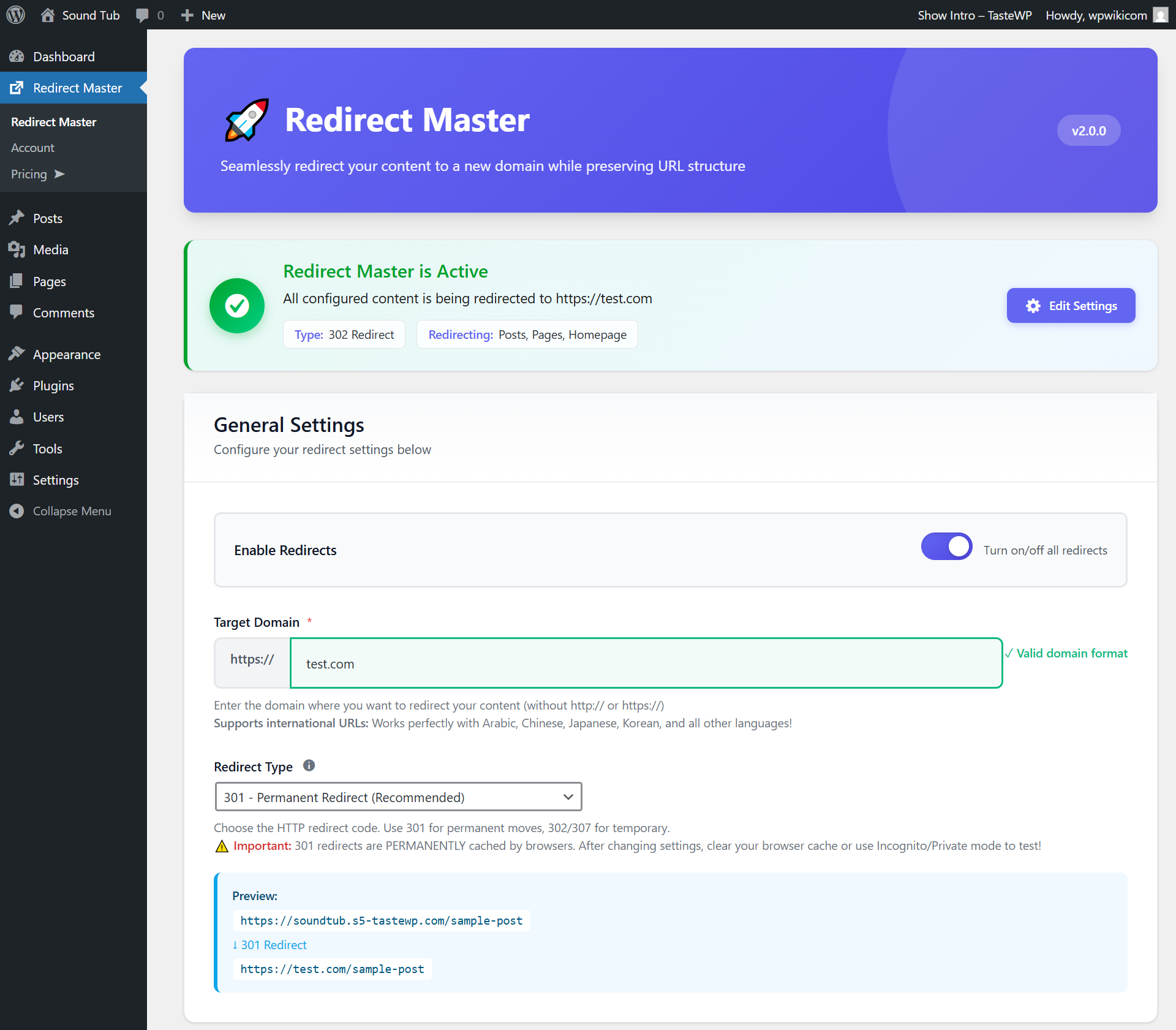Click the Pages icon in sidebar
The height and width of the screenshot is (1030, 1176).
point(17,281)
